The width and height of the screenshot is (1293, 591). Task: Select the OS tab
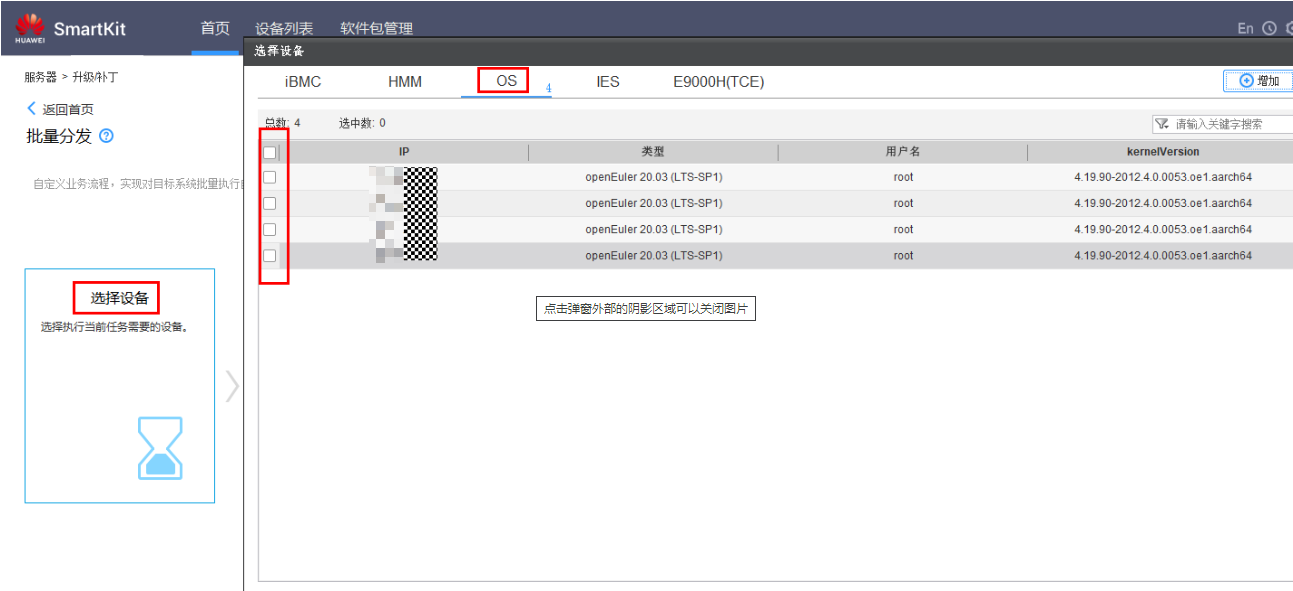507,81
